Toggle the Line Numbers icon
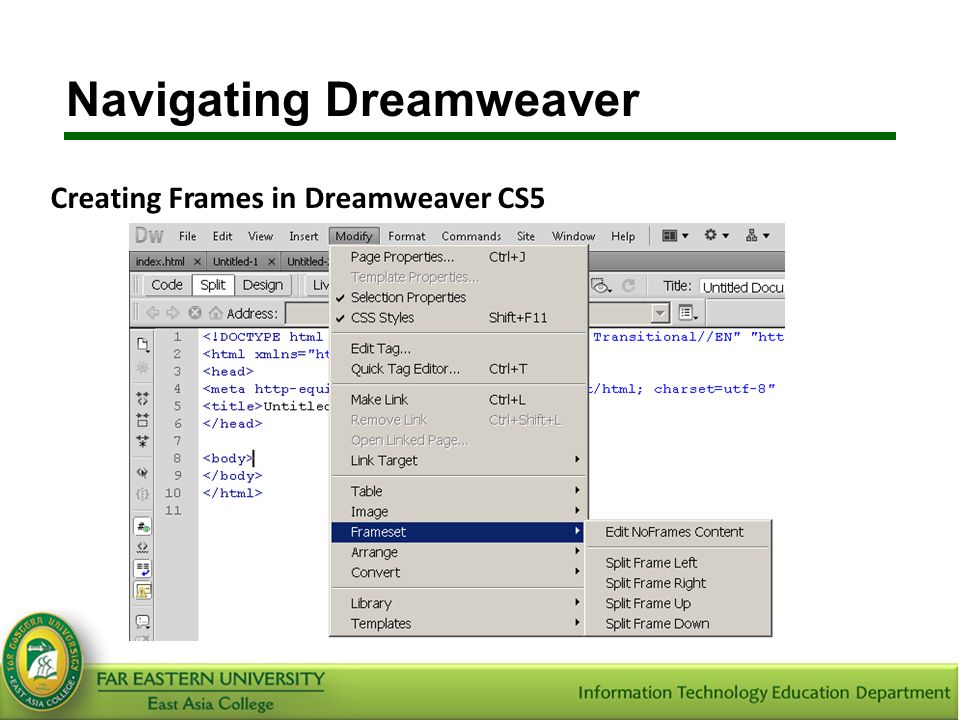This screenshot has height=720, width=960. coord(143,526)
